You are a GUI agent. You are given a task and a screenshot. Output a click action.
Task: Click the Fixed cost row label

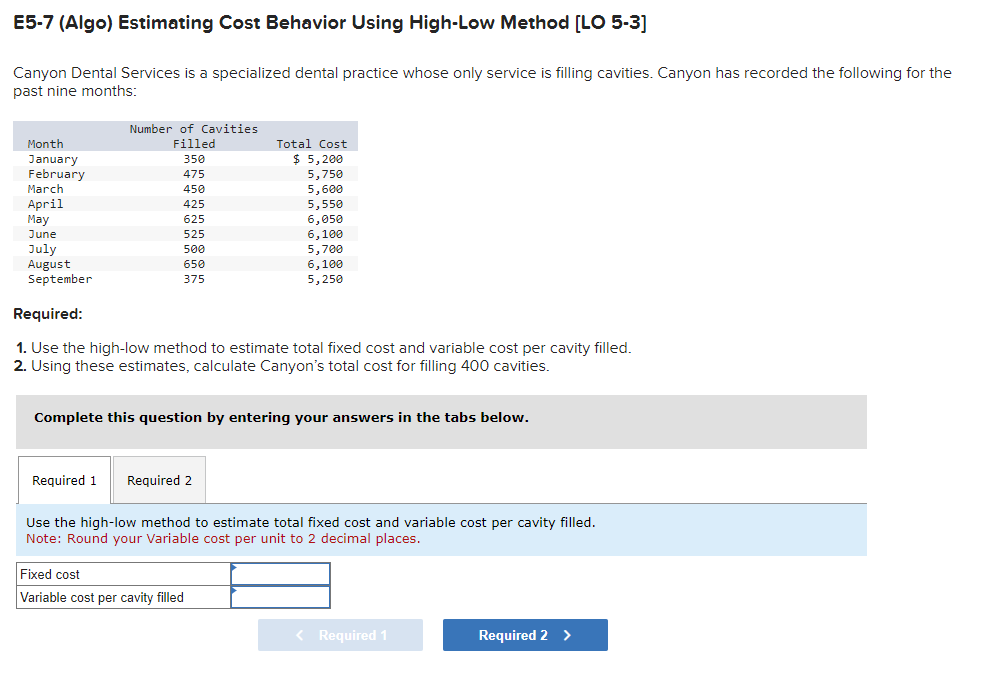tap(48, 573)
